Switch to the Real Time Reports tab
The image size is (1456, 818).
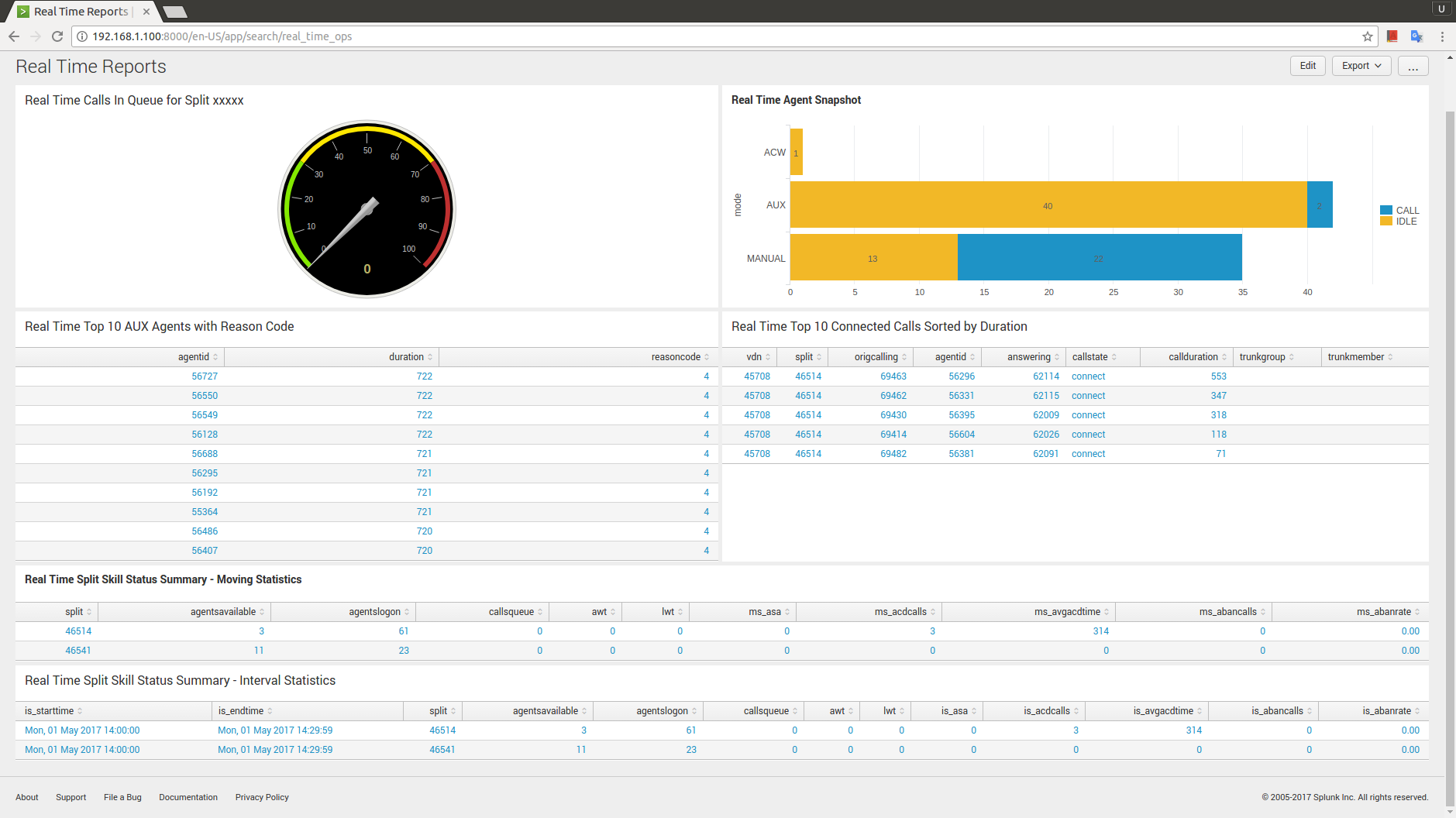(81, 12)
